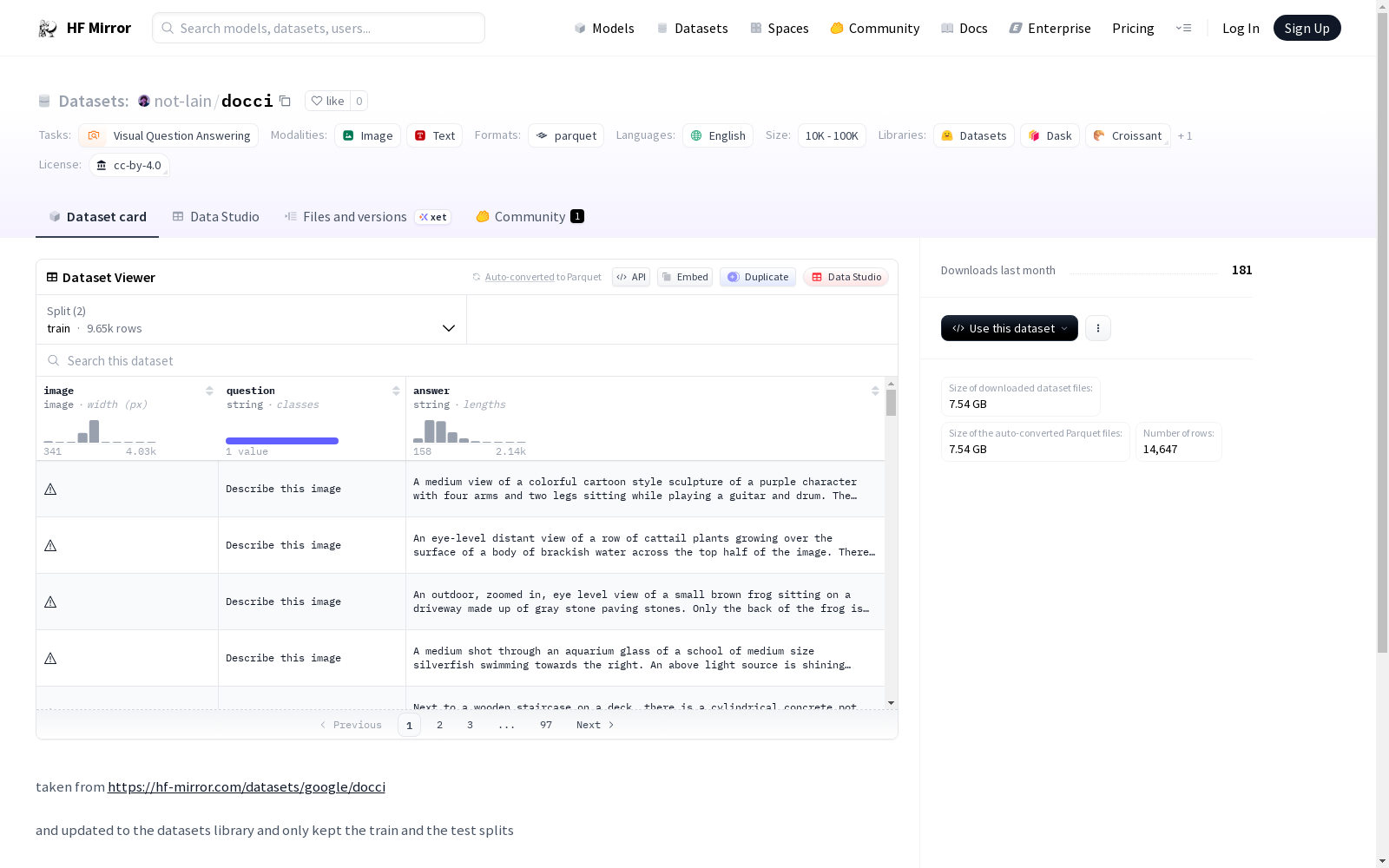Click the Visual Question Answering task tag
The image size is (1389, 868).
pyautogui.click(x=168, y=135)
